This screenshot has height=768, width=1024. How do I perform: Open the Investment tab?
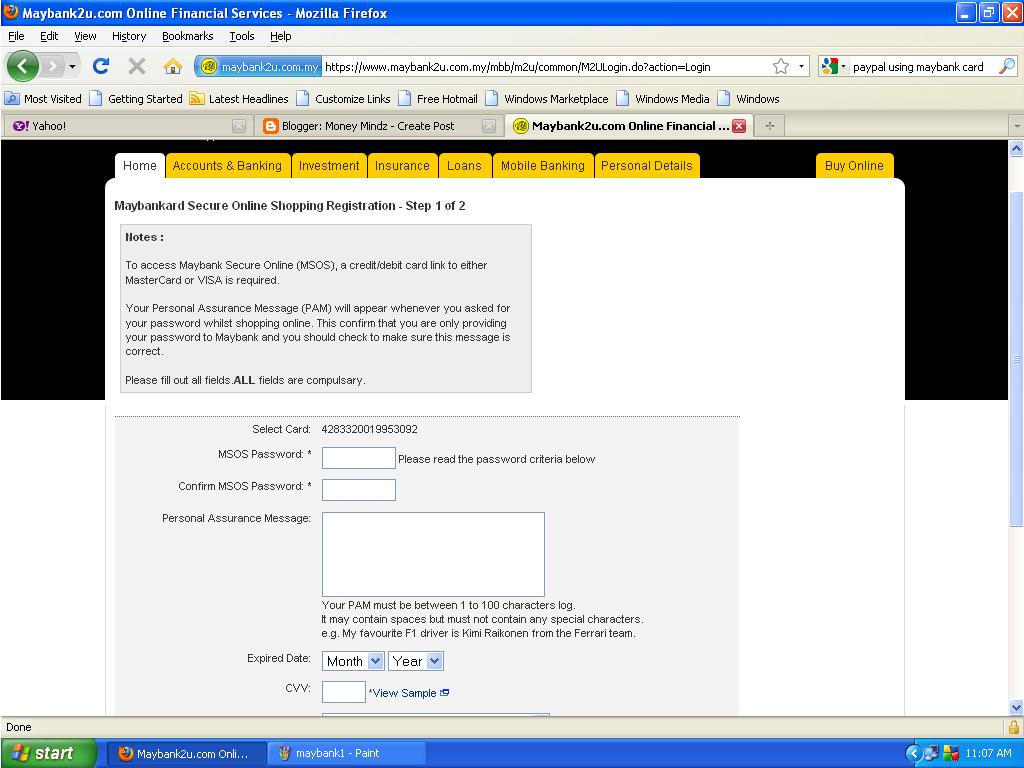(x=329, y=166)
